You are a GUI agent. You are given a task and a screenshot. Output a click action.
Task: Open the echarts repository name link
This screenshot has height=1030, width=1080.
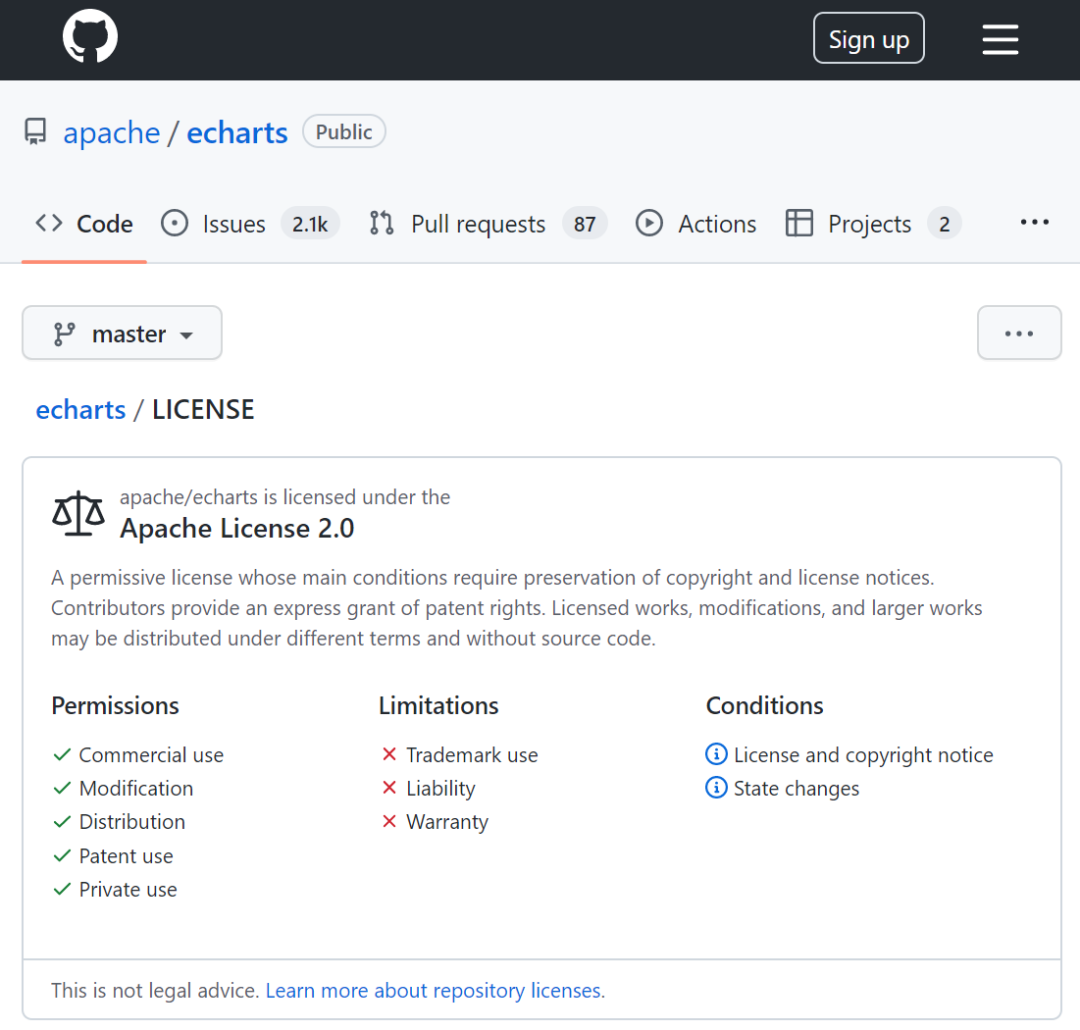point(237,132)
